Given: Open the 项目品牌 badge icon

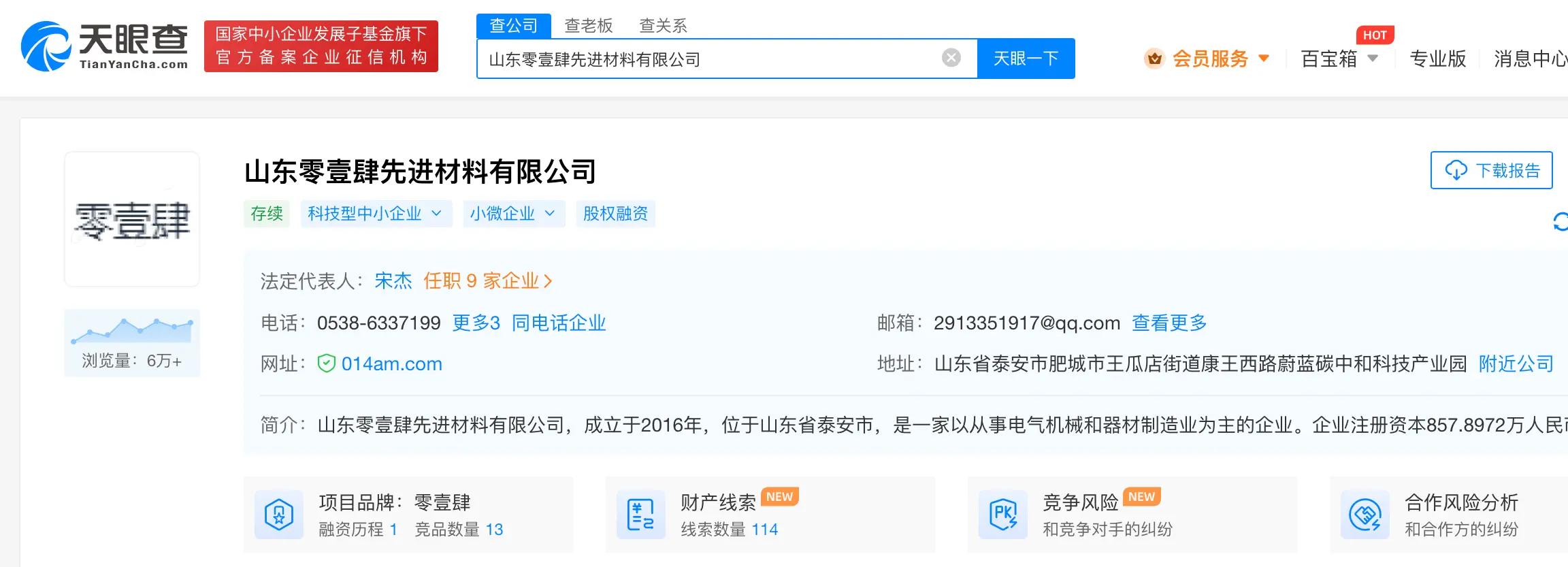Looking at the screenshot, I should pos(279,515).
